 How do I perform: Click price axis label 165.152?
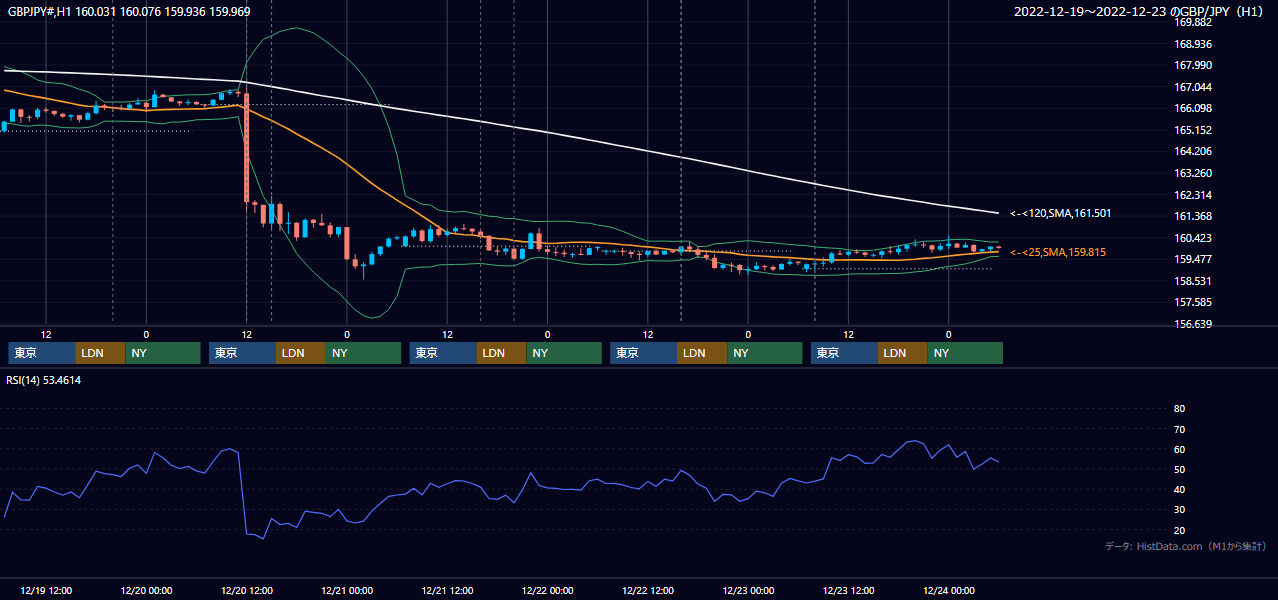[1192, 130]
